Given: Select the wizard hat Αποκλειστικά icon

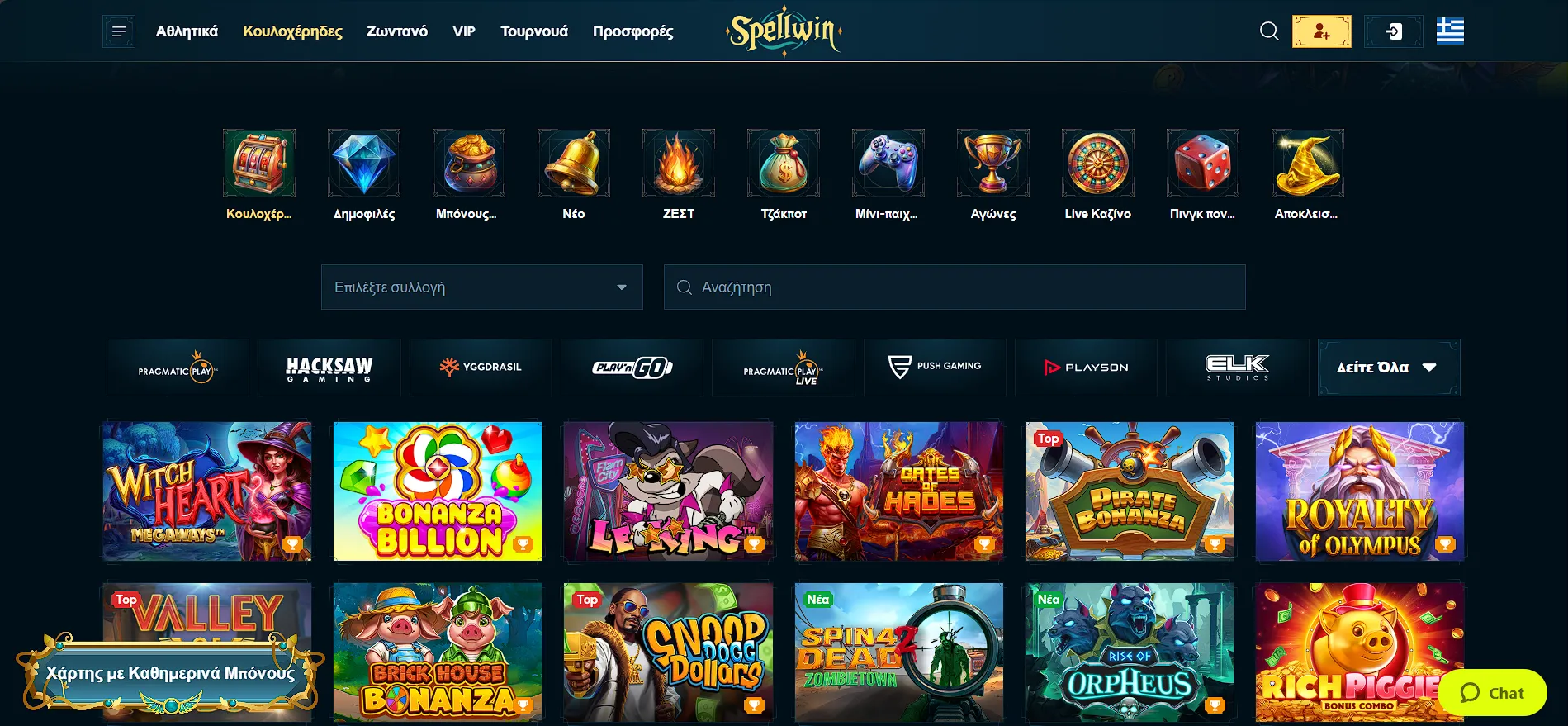Looking at the screenshot, I should point(1308,163).
